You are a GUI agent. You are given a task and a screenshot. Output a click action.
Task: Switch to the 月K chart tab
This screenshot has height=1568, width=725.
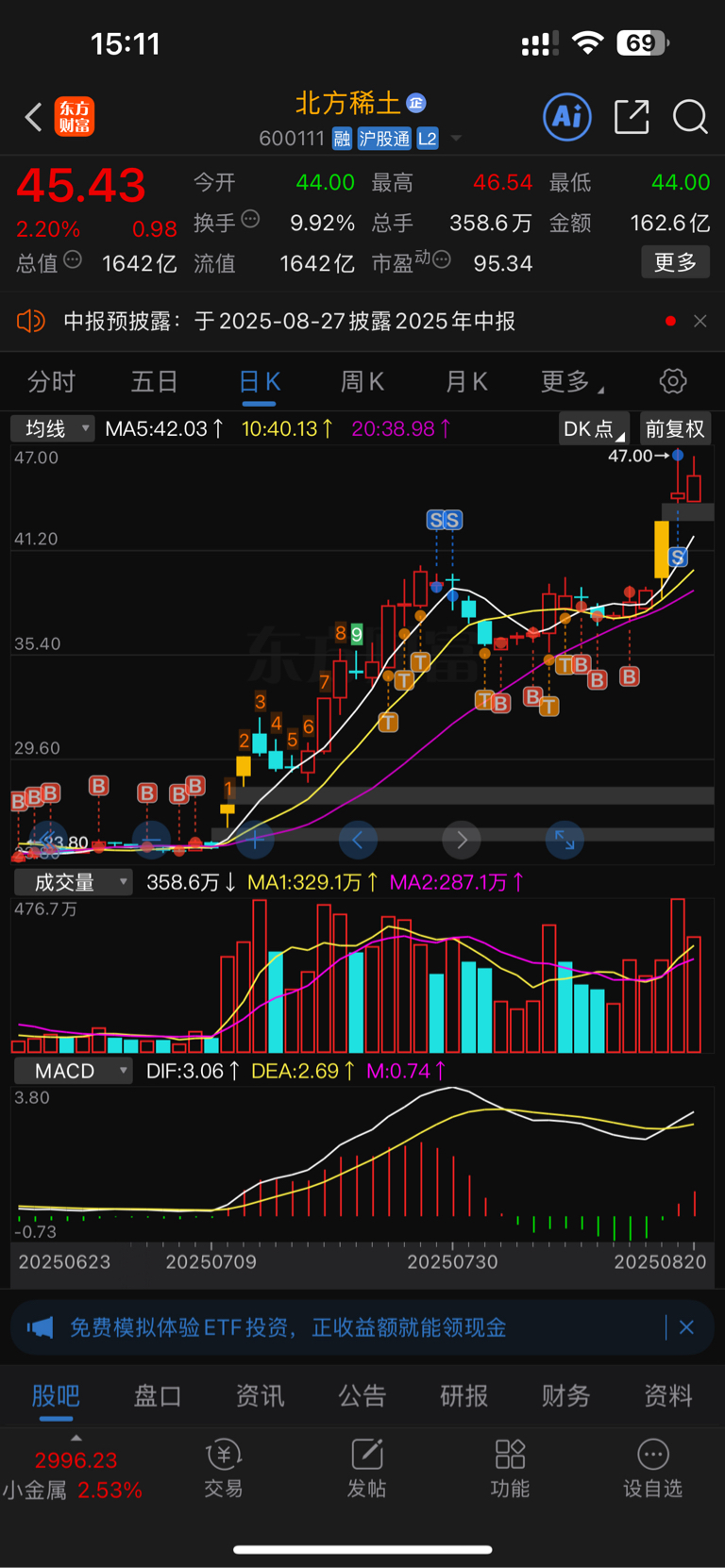(466, 381)
